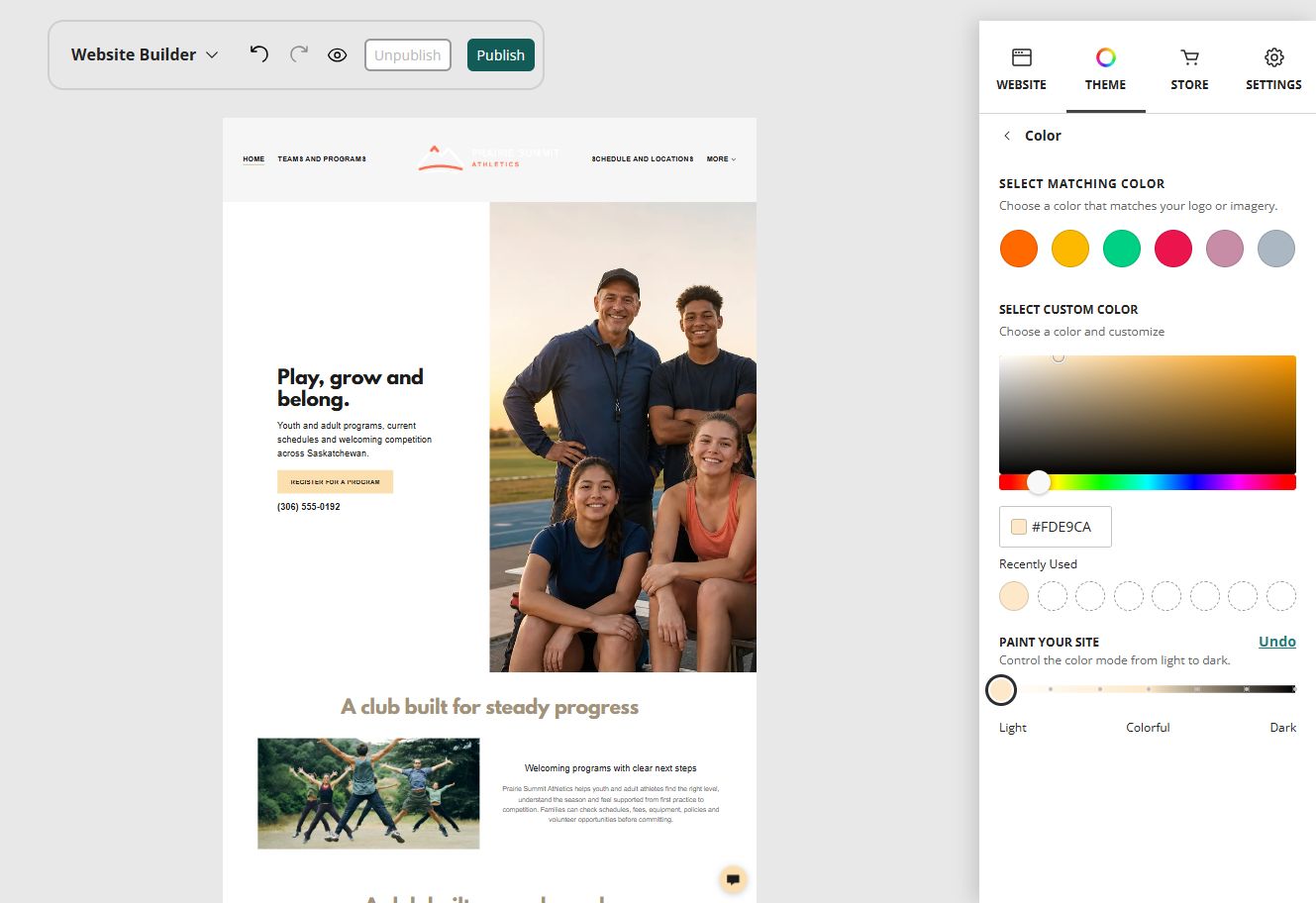Viewport: 1316px width, 903px height.
Task: Click the undo arrow icon in toolbar
Action: click(259, 54)
